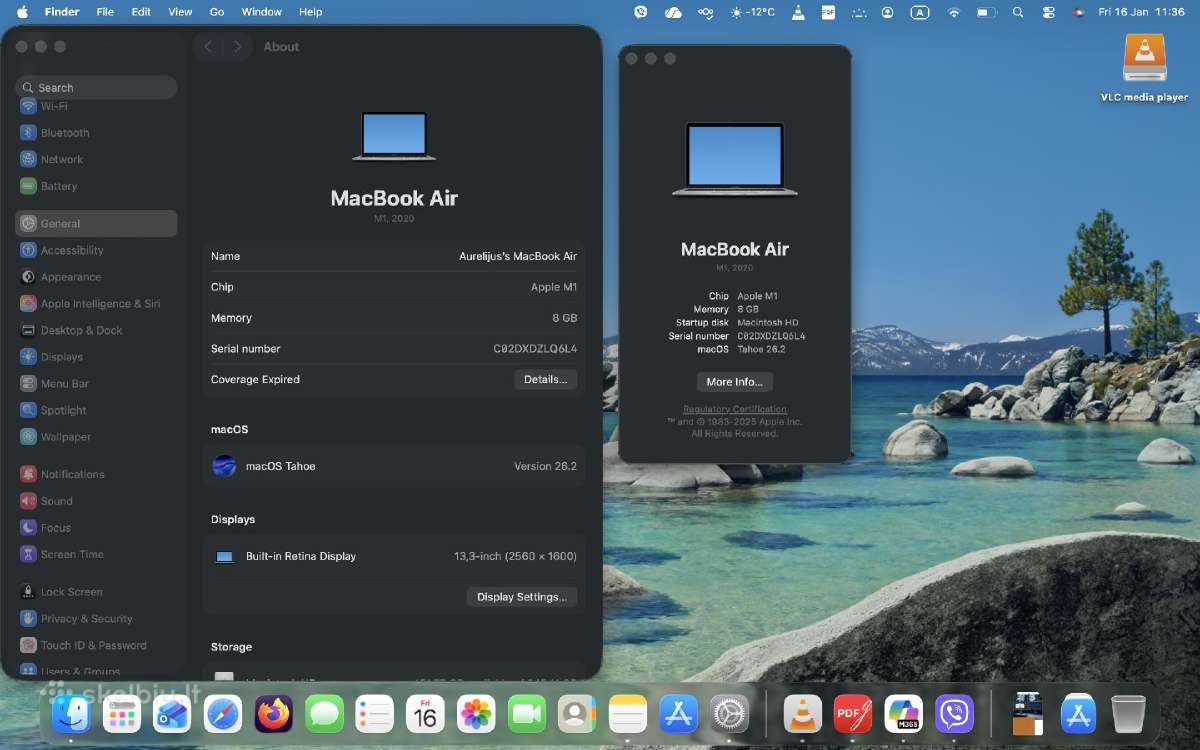Open Microsoft Outlook from the Dock

tap(172, 714)
